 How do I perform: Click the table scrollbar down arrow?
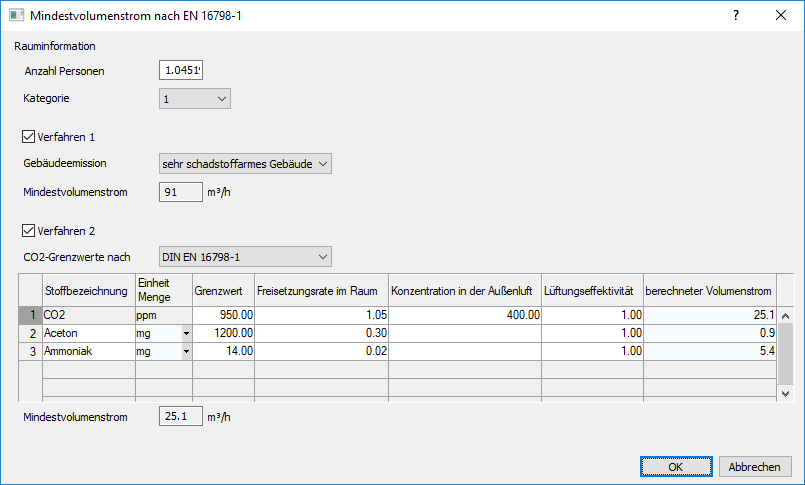tap(785, 394)
